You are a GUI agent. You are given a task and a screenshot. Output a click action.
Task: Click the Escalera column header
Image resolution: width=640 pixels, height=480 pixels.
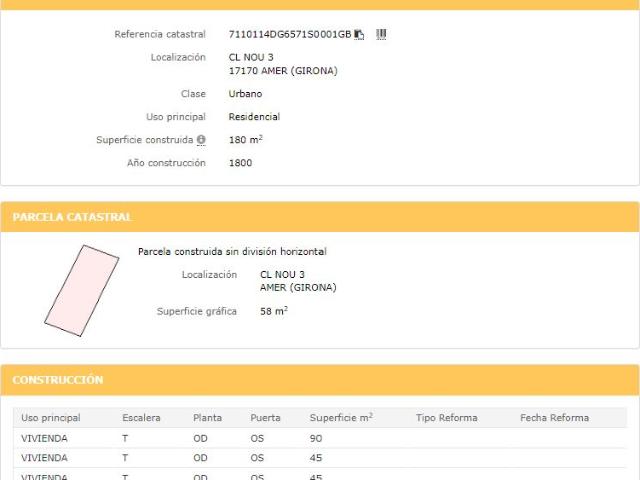(141, 418)
